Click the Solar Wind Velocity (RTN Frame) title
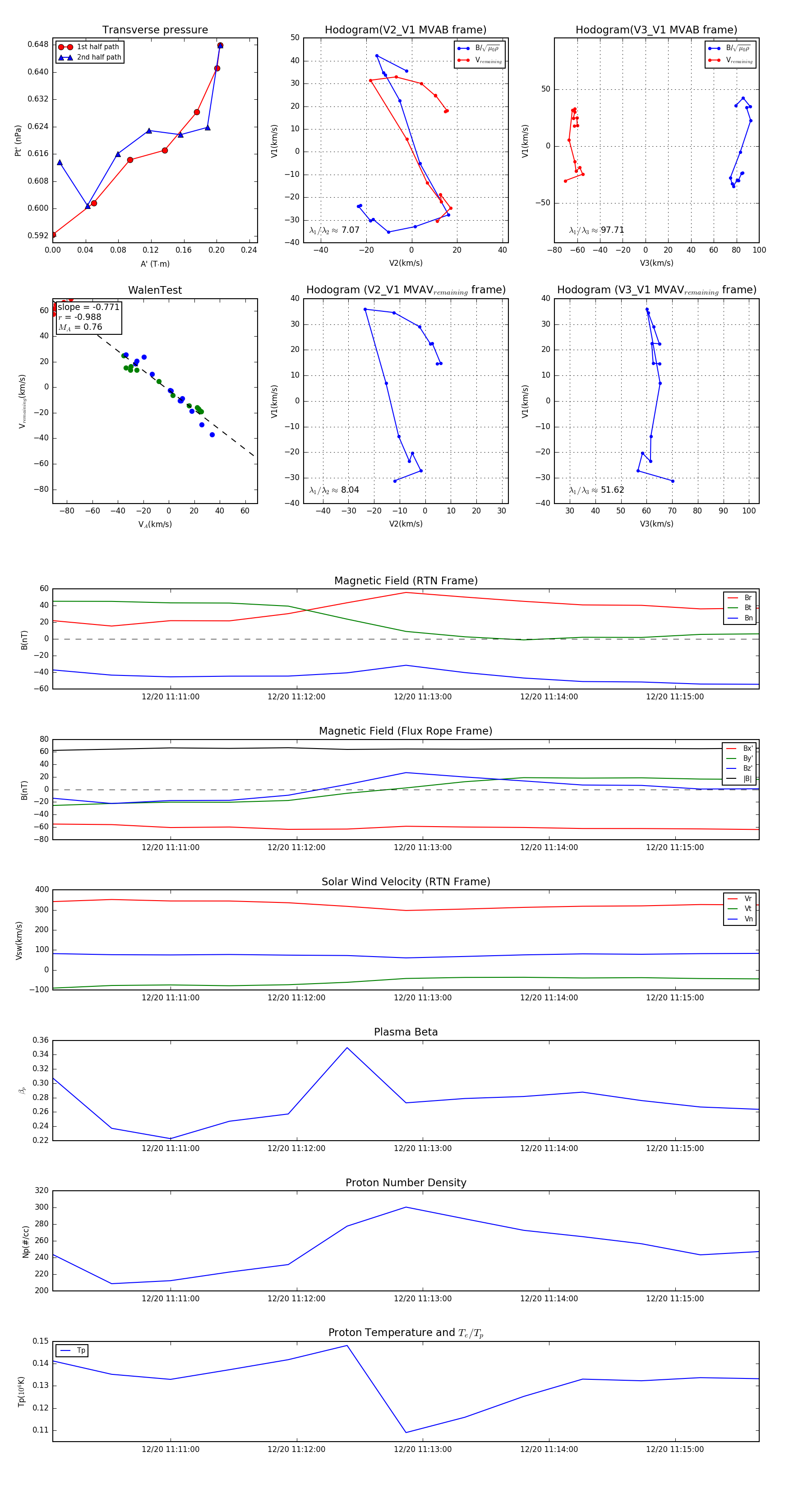The image size is (812, 1489). point(406,882)
